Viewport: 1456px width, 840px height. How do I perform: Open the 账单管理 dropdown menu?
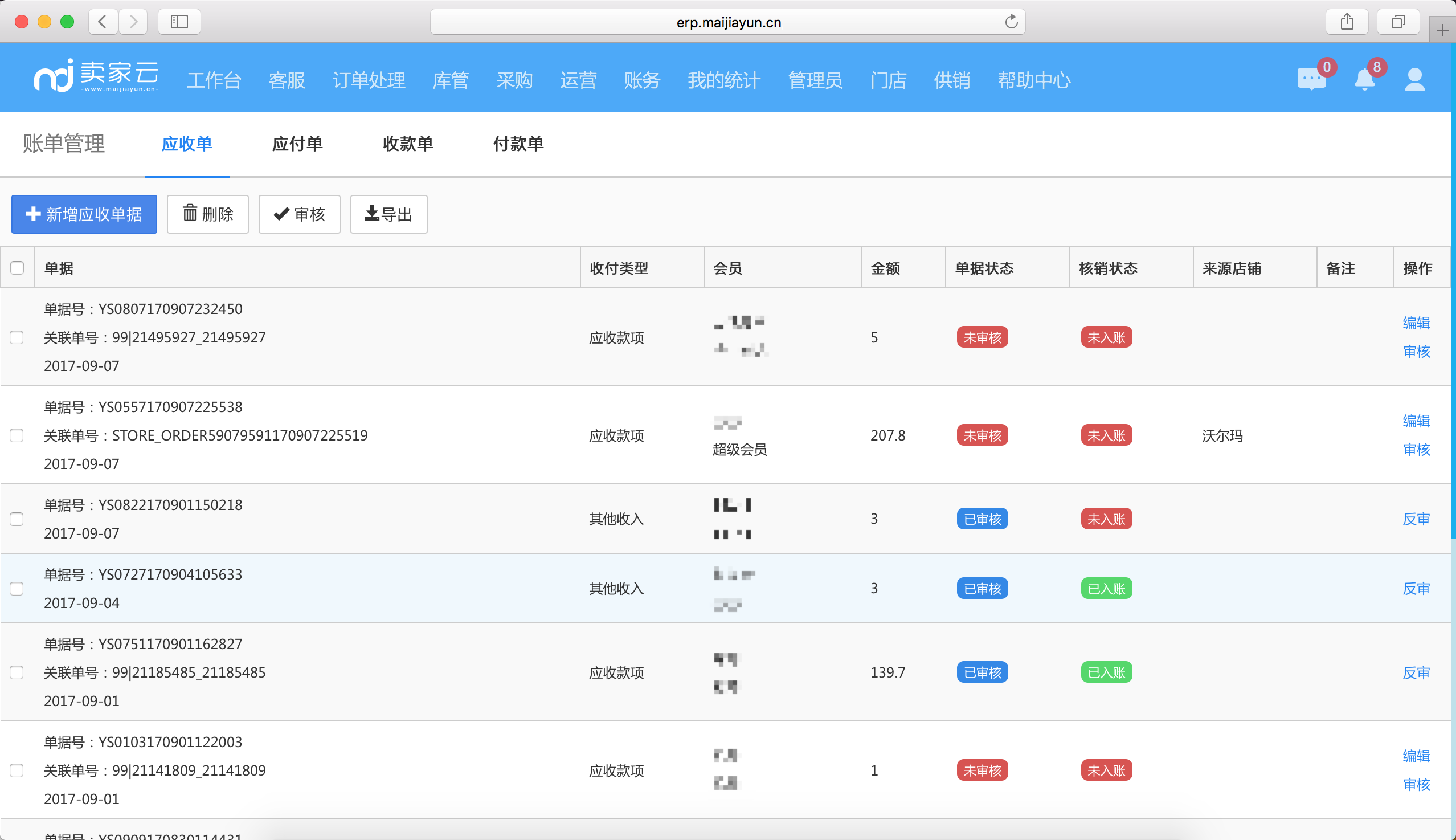pyautogui.click(x=63, y=143)
